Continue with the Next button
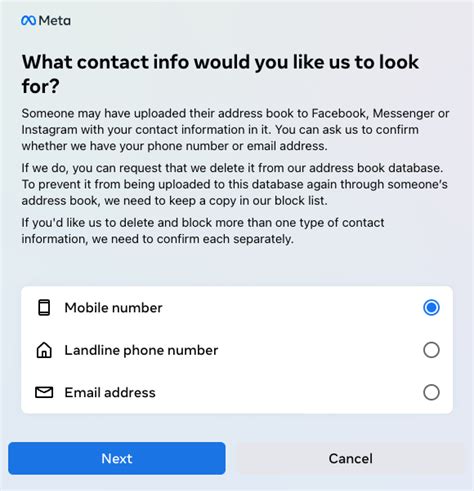This screenshot has width=474, height=491. [x=117, y=458]
